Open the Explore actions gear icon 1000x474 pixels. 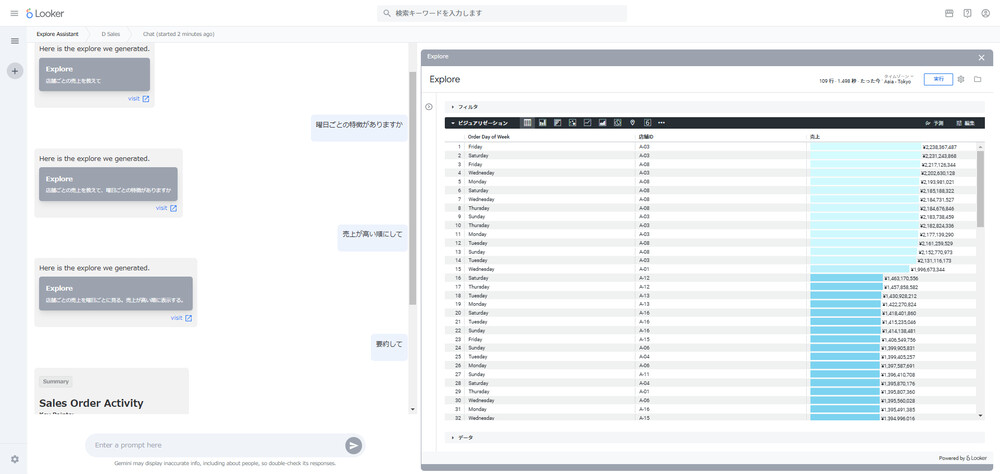pyautogui.click(x=961, y=79)
